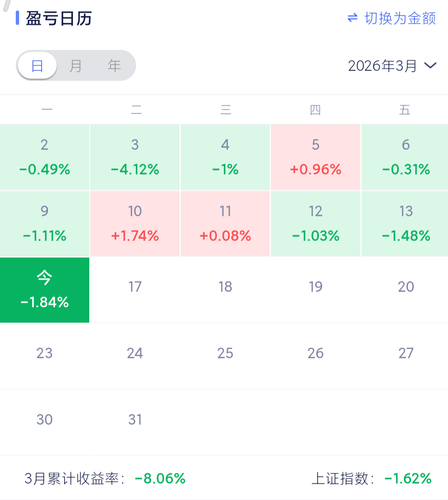Viewport: 448px width, 500px height.
Task: Select today's cell showing -1.84%
Action: coord(45,290)
